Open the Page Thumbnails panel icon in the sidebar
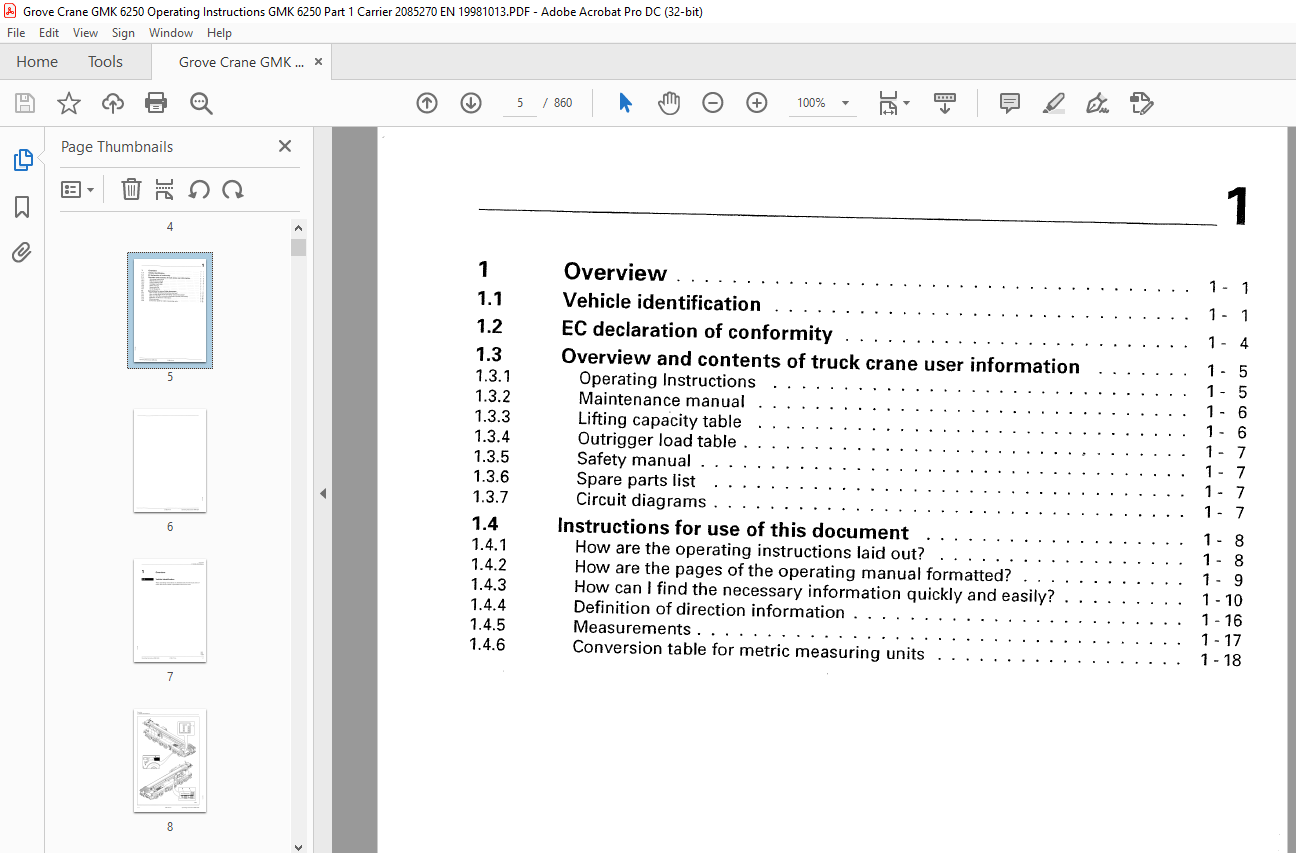The width and height of the screenshot is (1296, 853). point(22,159)
